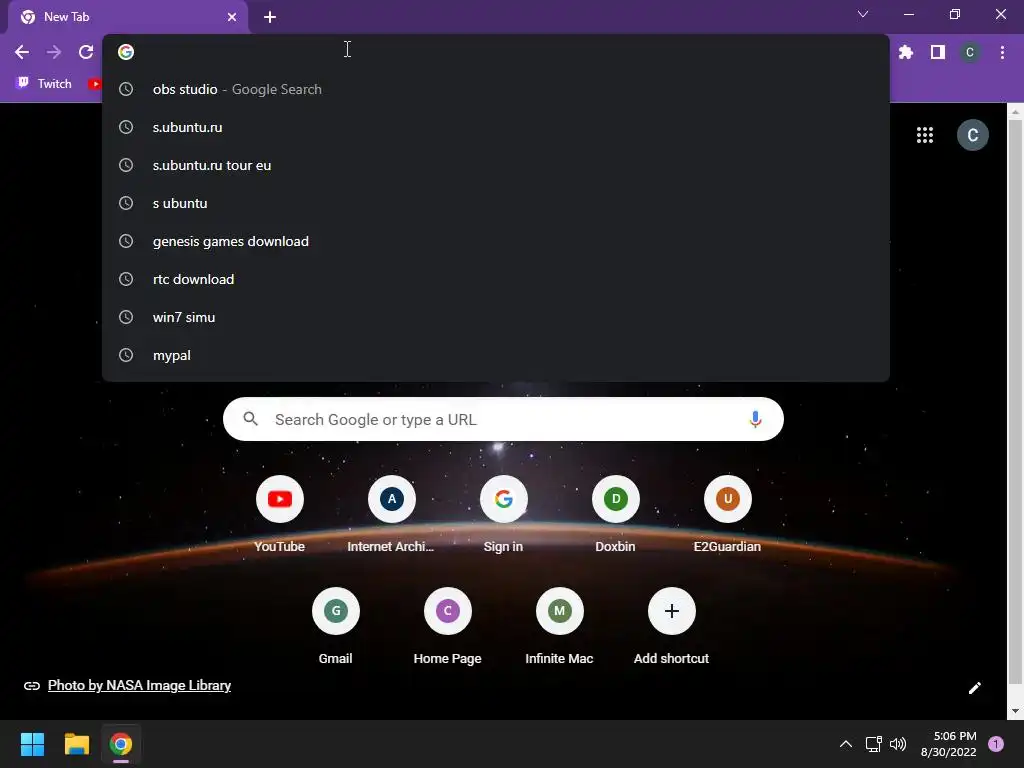Choose the 'rtc download' suggestion
The height and width of the screenshot is (768, 1024).
(x=496, y=279)
